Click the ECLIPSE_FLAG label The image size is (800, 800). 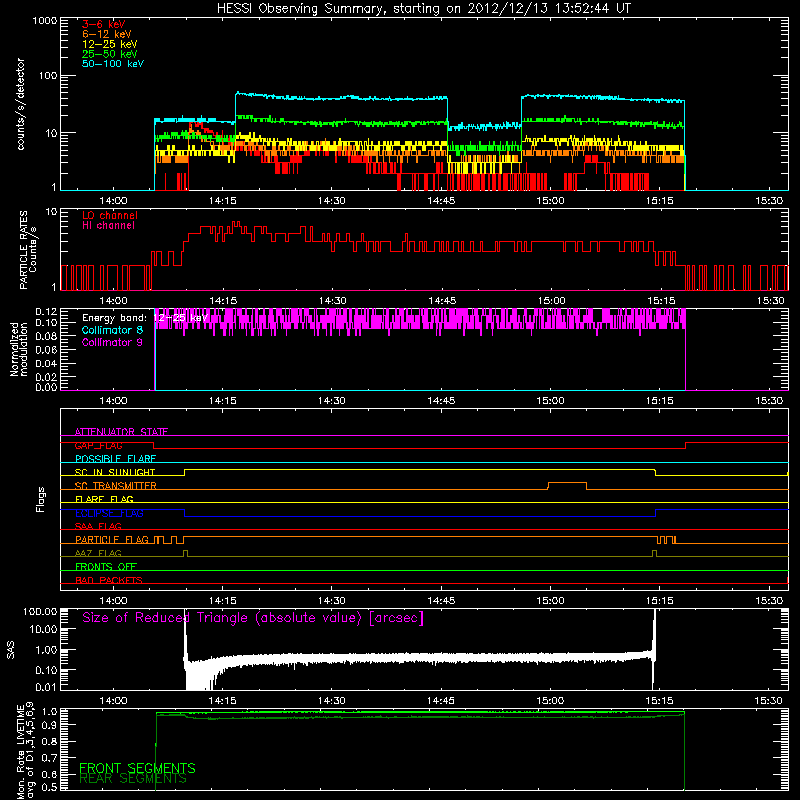[x=109, y=513]
